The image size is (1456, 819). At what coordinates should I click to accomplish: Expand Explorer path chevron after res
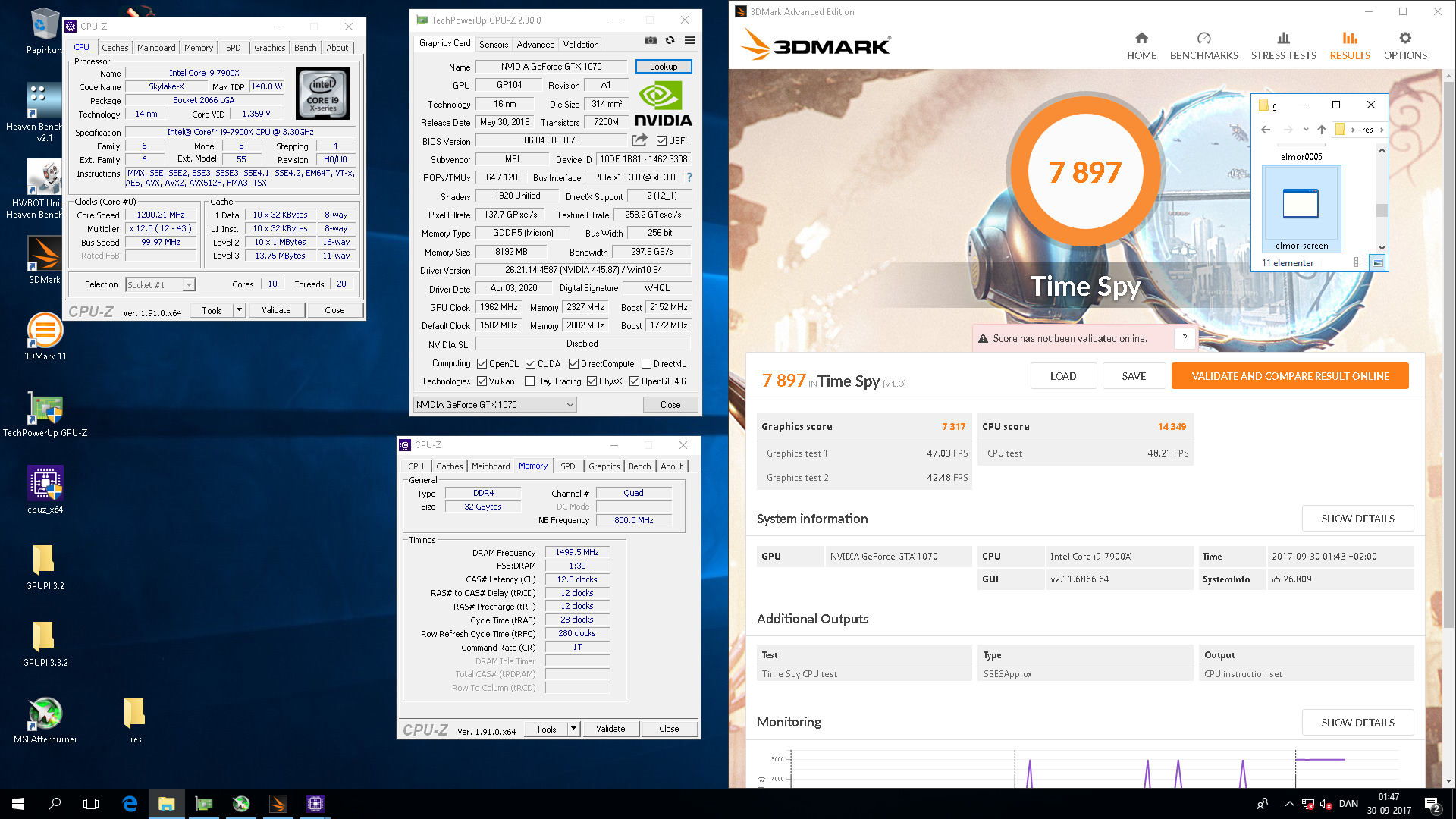pyautogui.click(x=1382, y=130)
